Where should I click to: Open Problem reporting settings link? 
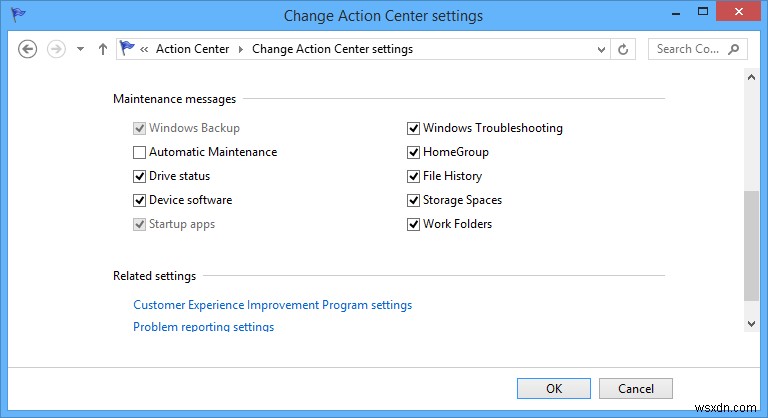[203, 326]
